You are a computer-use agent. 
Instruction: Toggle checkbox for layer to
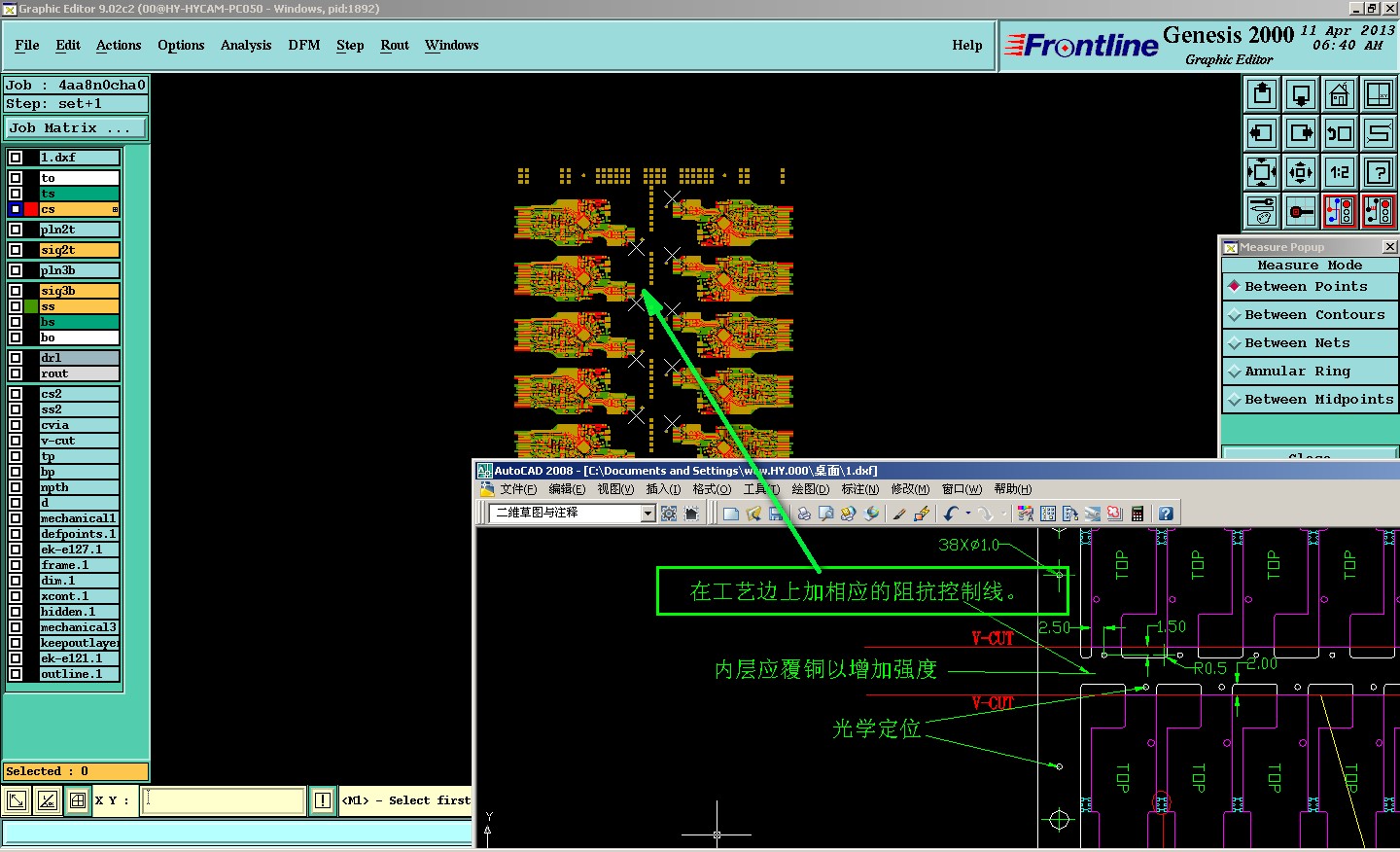tap(16, 178)
